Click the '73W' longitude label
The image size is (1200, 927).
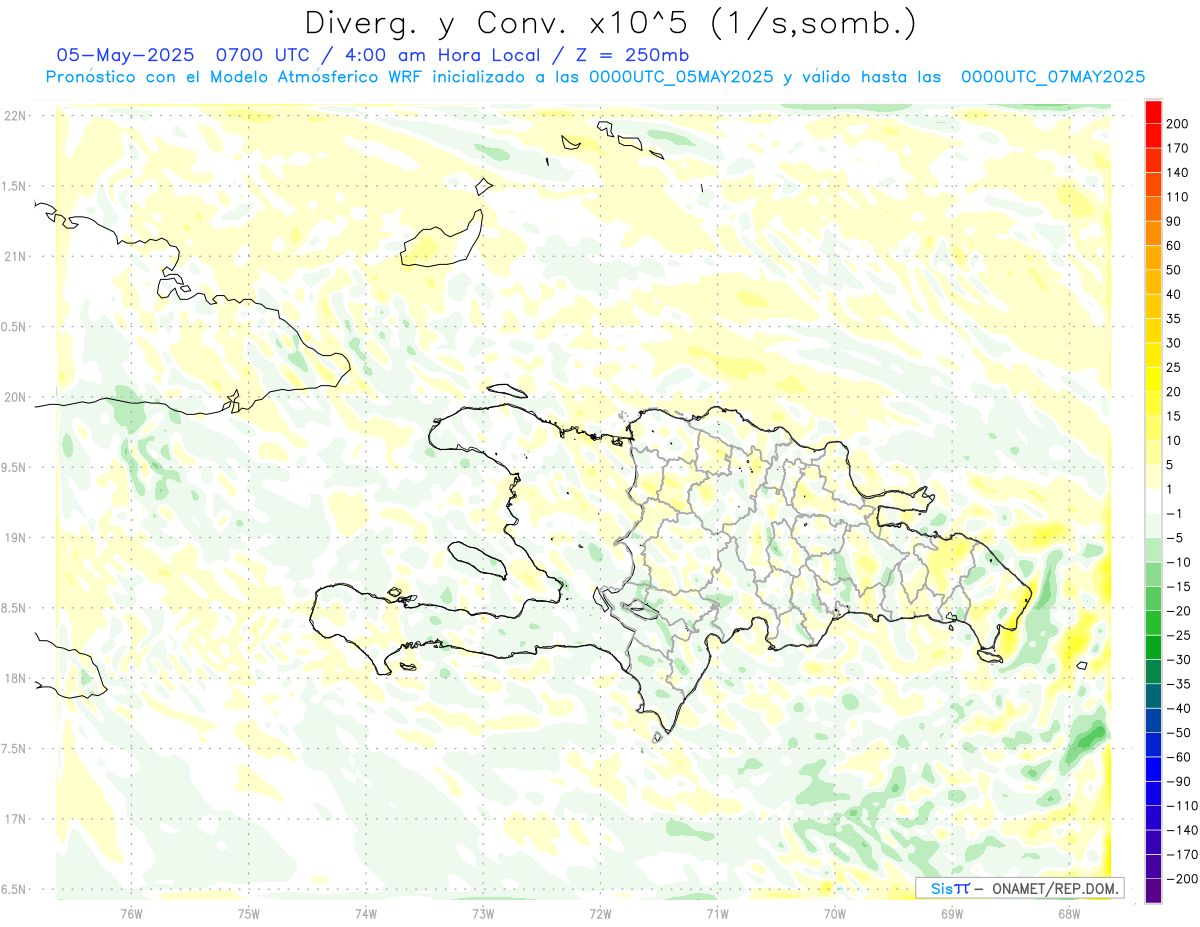(483, 913)
